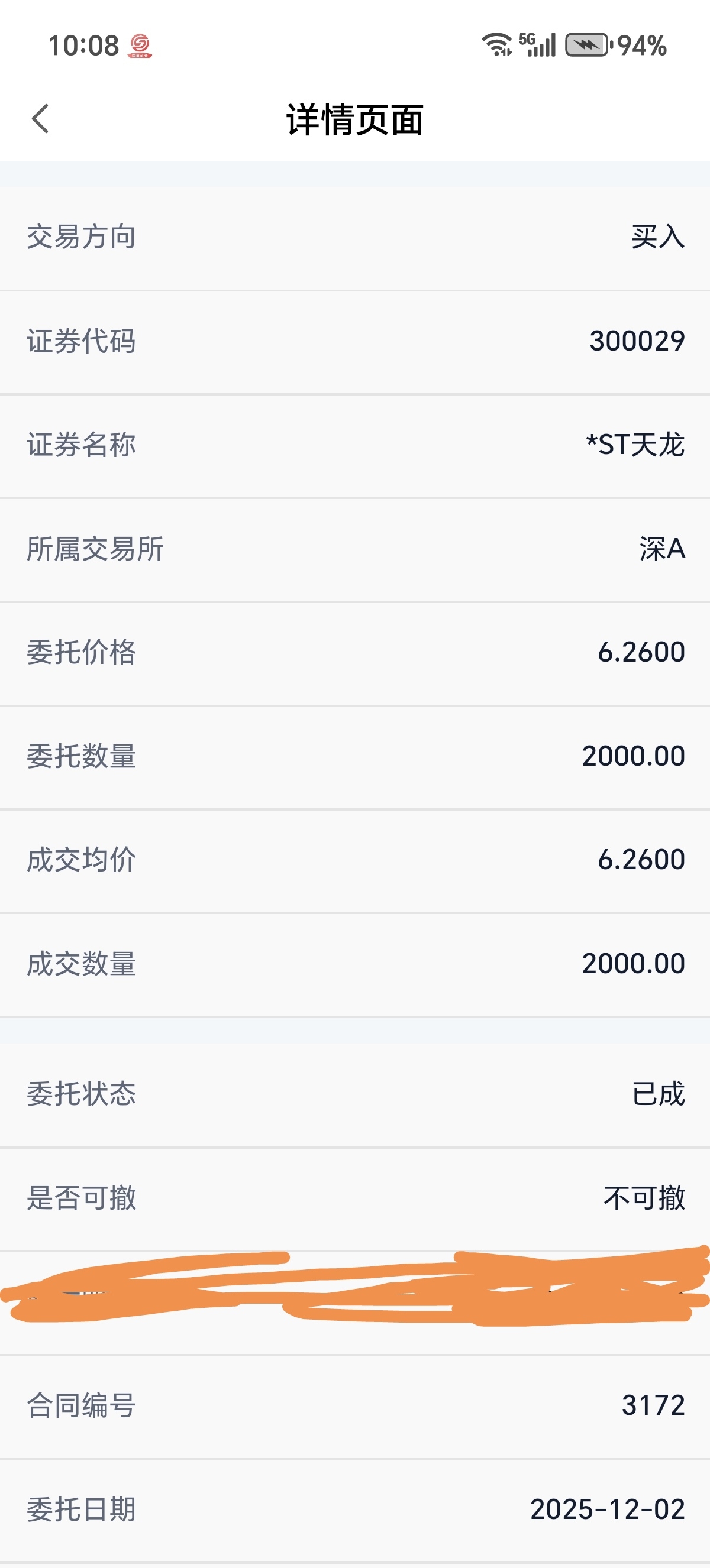Tap the 详情页面 page title

pyautogui.click(x=355, y=119)
